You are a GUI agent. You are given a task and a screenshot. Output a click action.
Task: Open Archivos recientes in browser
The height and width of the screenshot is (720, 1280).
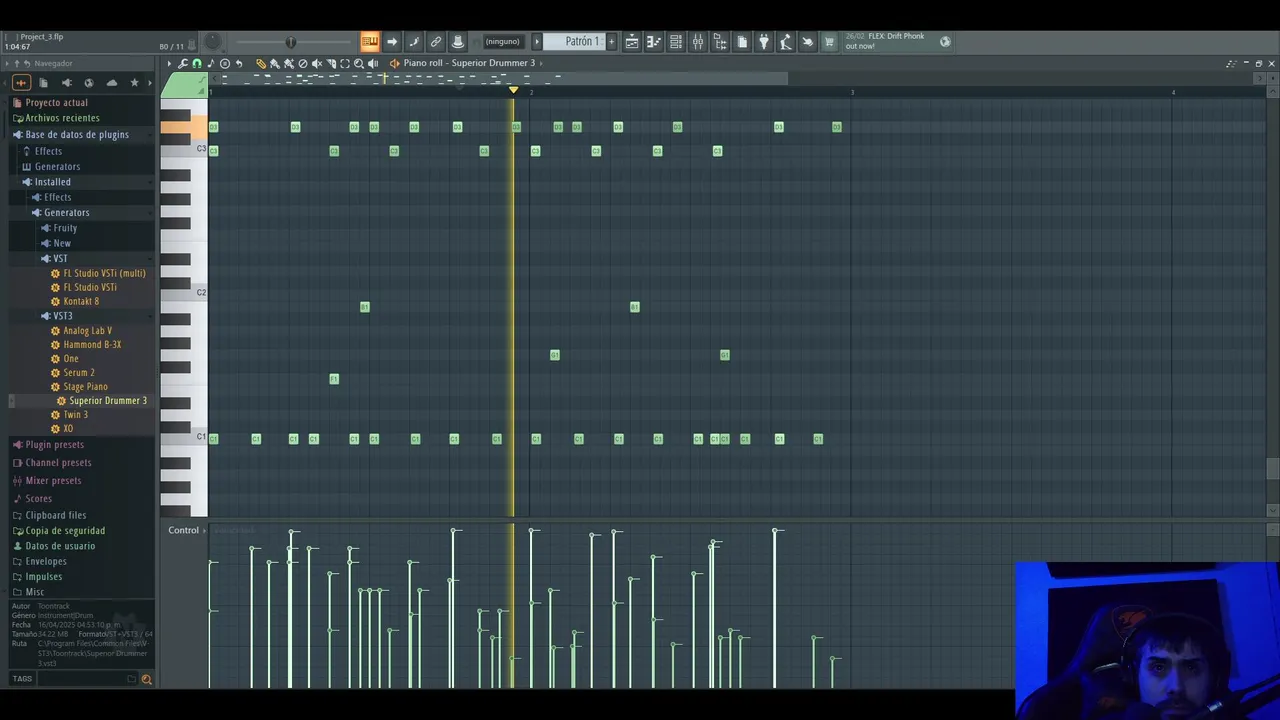coord(62,118)
